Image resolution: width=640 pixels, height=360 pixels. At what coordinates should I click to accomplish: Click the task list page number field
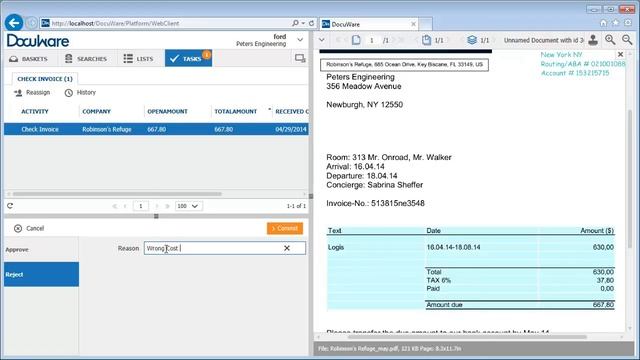pos(140,206)
